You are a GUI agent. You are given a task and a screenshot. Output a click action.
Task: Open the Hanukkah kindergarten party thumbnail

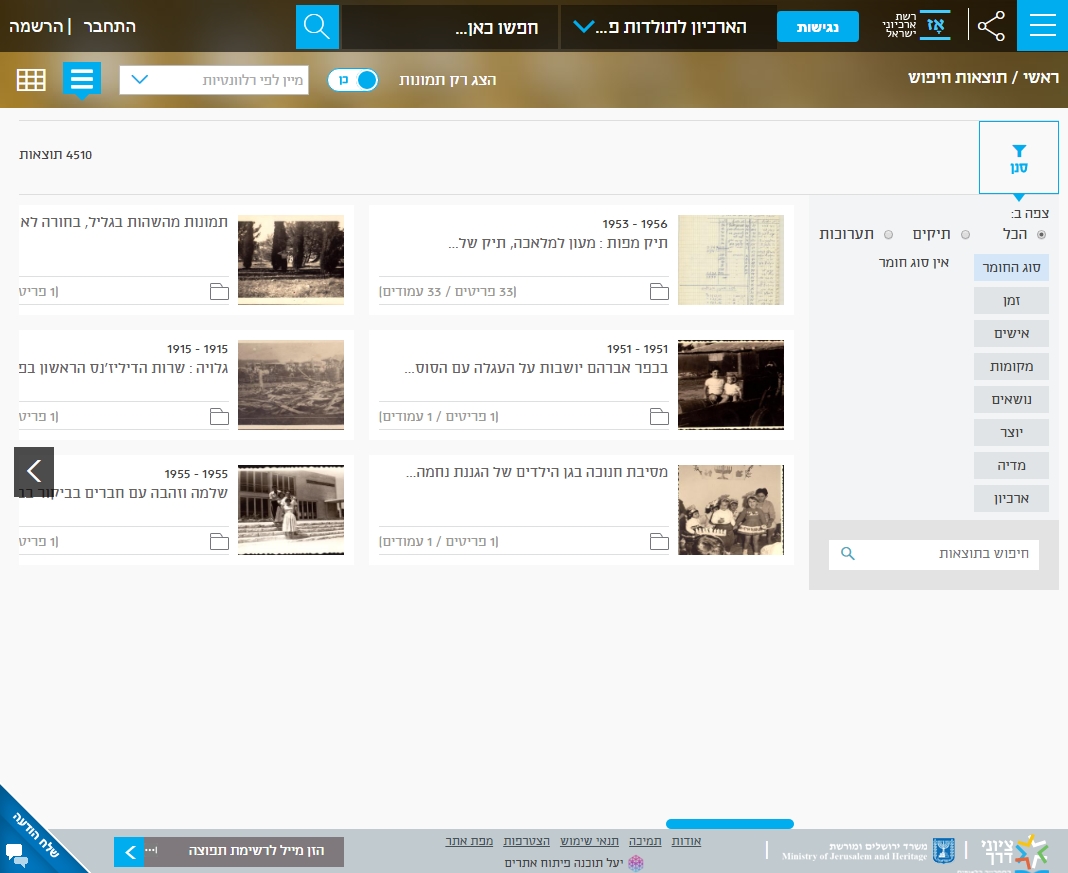click(x=731, y=509)
